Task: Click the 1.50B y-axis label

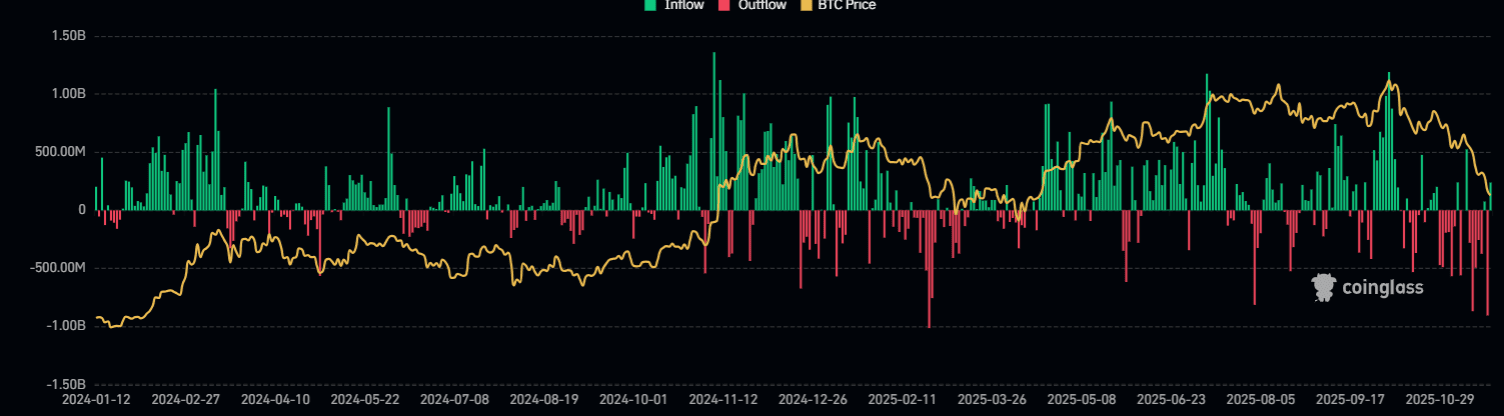Action: point(67,36)
